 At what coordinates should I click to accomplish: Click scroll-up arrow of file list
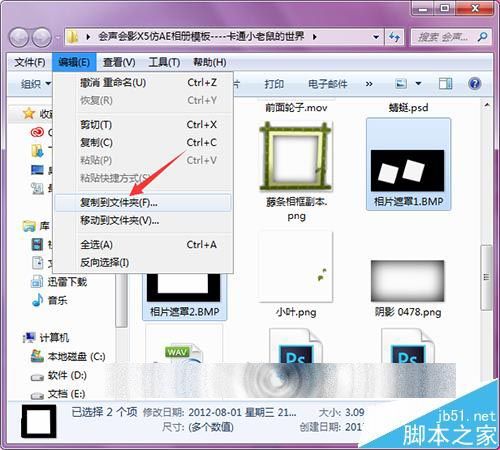pyautogui.click(x=486, y=105)
